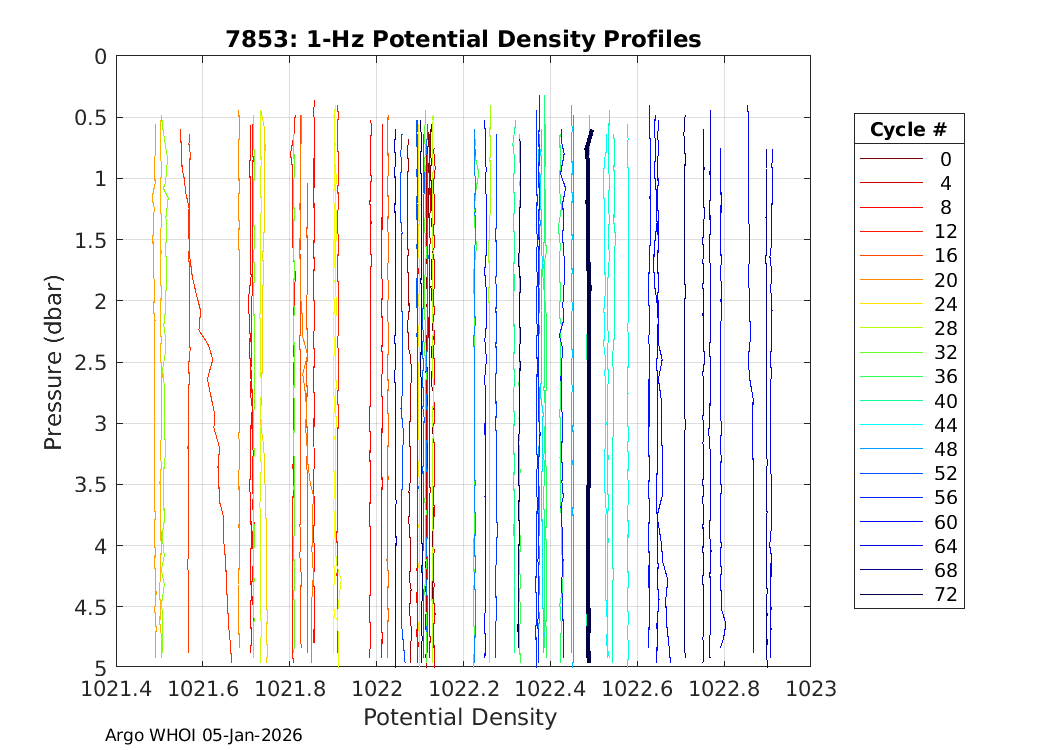Select the 'Cycle #' legend header

[x=908, y=129]
